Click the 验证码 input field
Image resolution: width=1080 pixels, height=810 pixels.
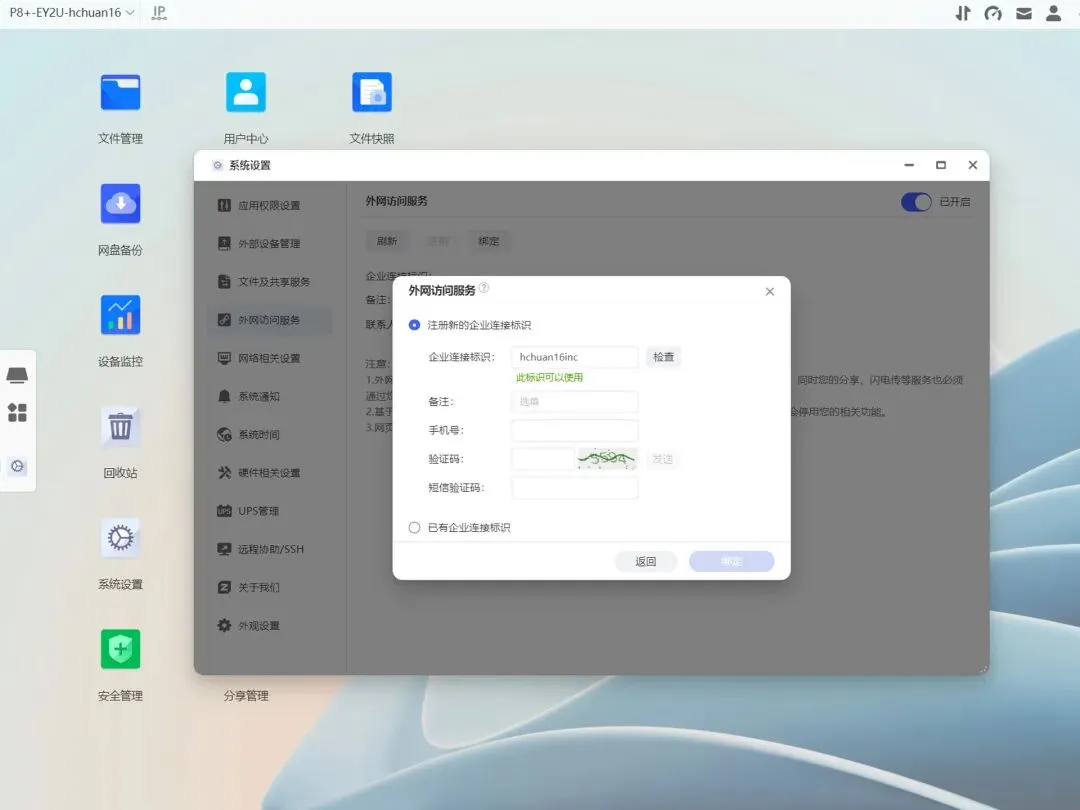point(543,459)
